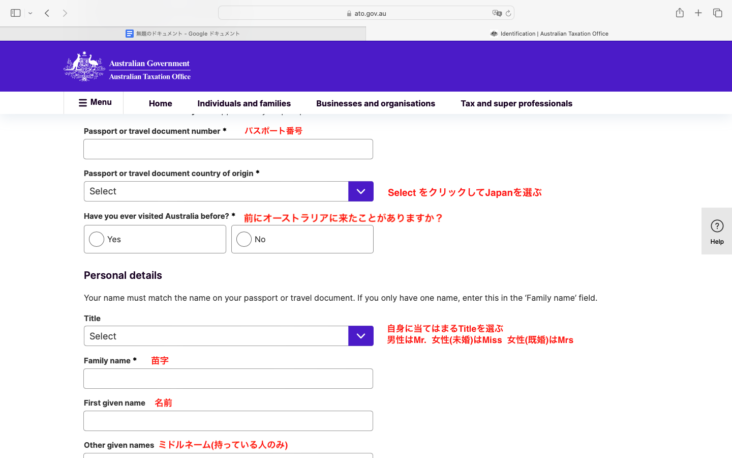Select No for visited Australia before
This screenshot has height=458, width=732.
click(302, 239)
